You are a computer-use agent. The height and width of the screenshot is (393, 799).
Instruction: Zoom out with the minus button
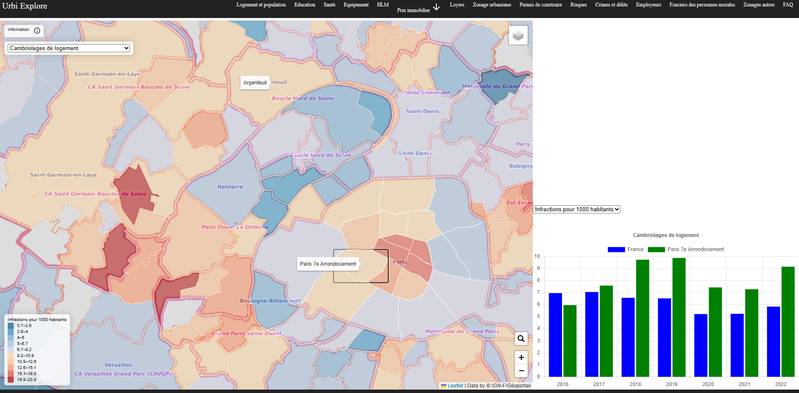[521, 371]
